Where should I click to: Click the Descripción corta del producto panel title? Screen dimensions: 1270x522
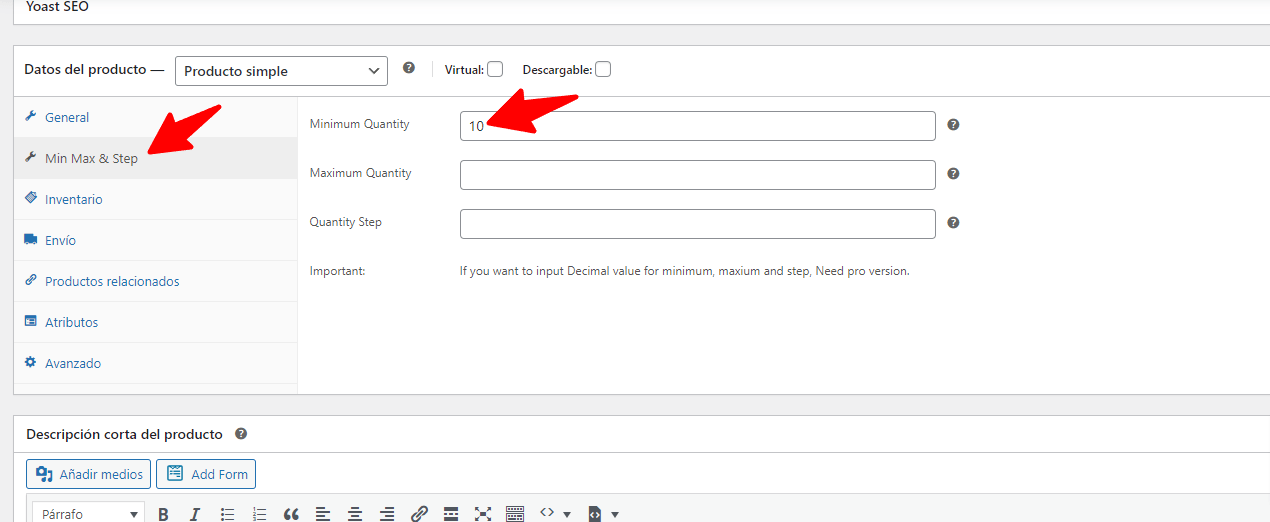tap(124, 434)
